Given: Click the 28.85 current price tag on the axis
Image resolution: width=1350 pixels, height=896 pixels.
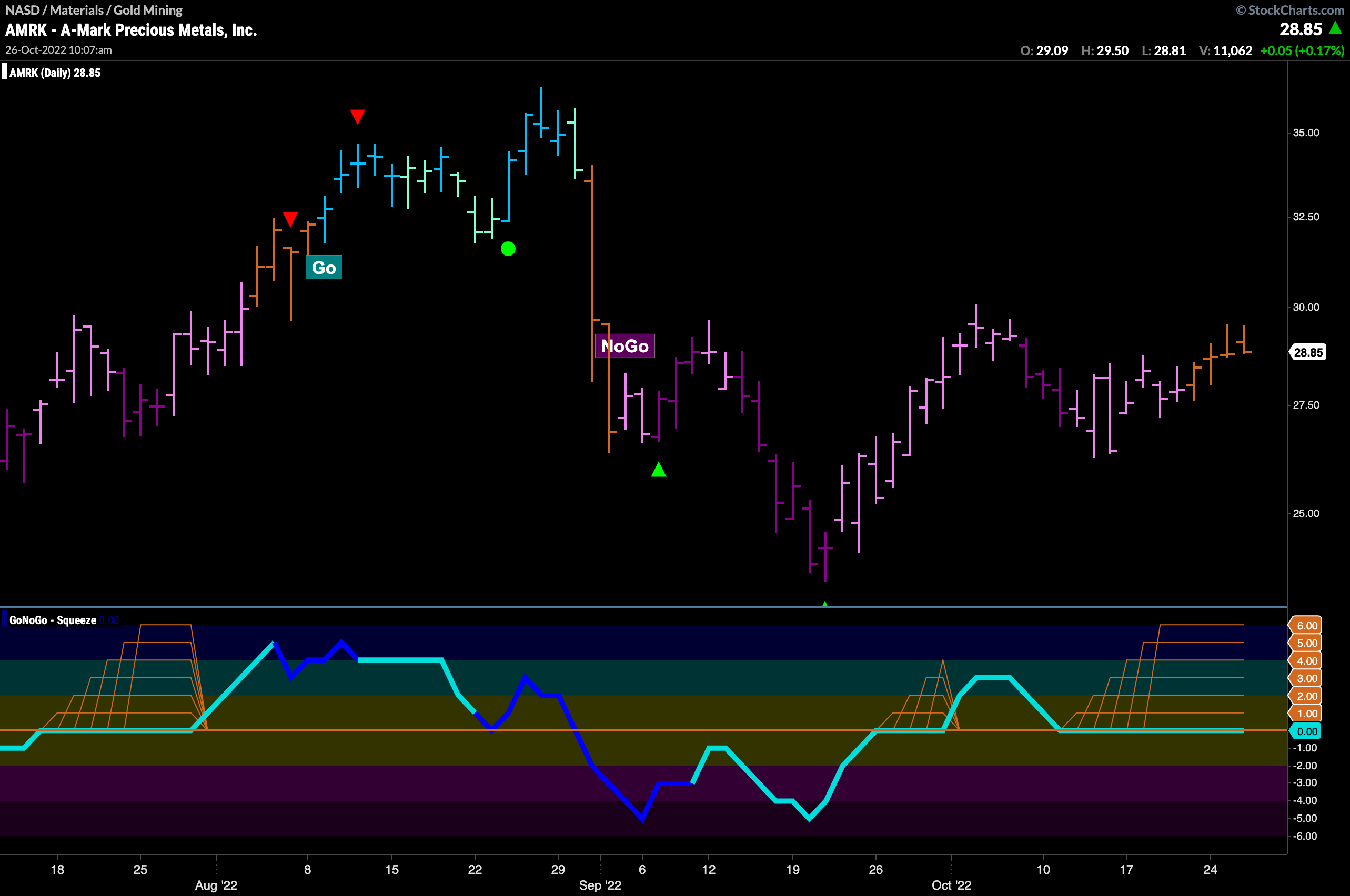Looking at the screenshot, I should [1308, 352].
